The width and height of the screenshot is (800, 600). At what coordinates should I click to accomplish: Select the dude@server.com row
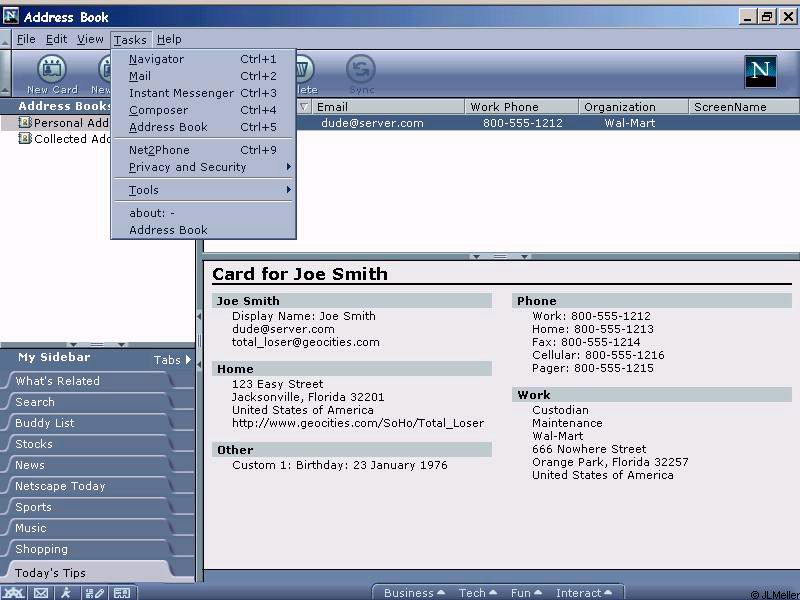pos(547,123)
